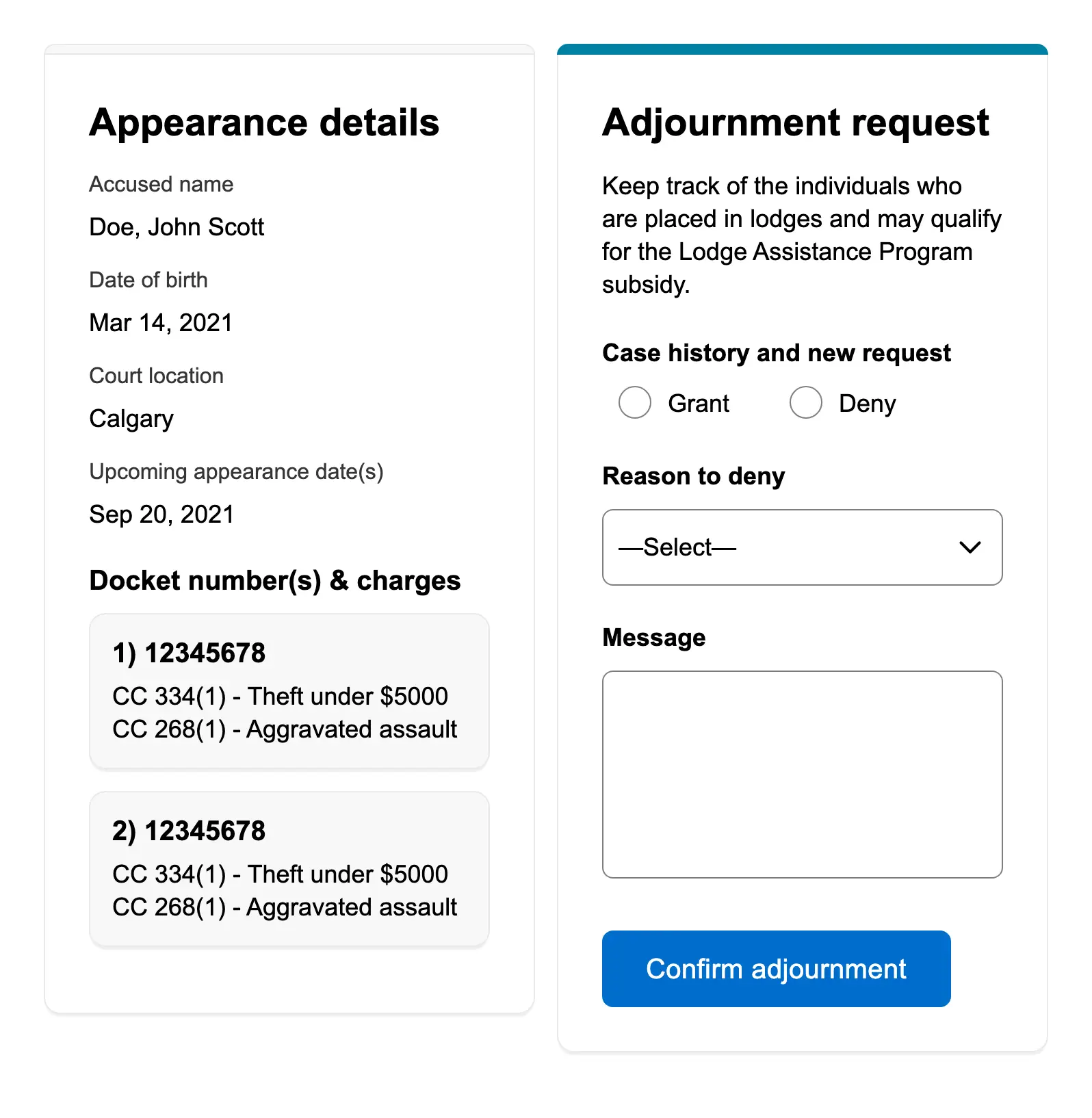
Task: Click the Lodge Assistance Program description text
Action: click(801, 235)
